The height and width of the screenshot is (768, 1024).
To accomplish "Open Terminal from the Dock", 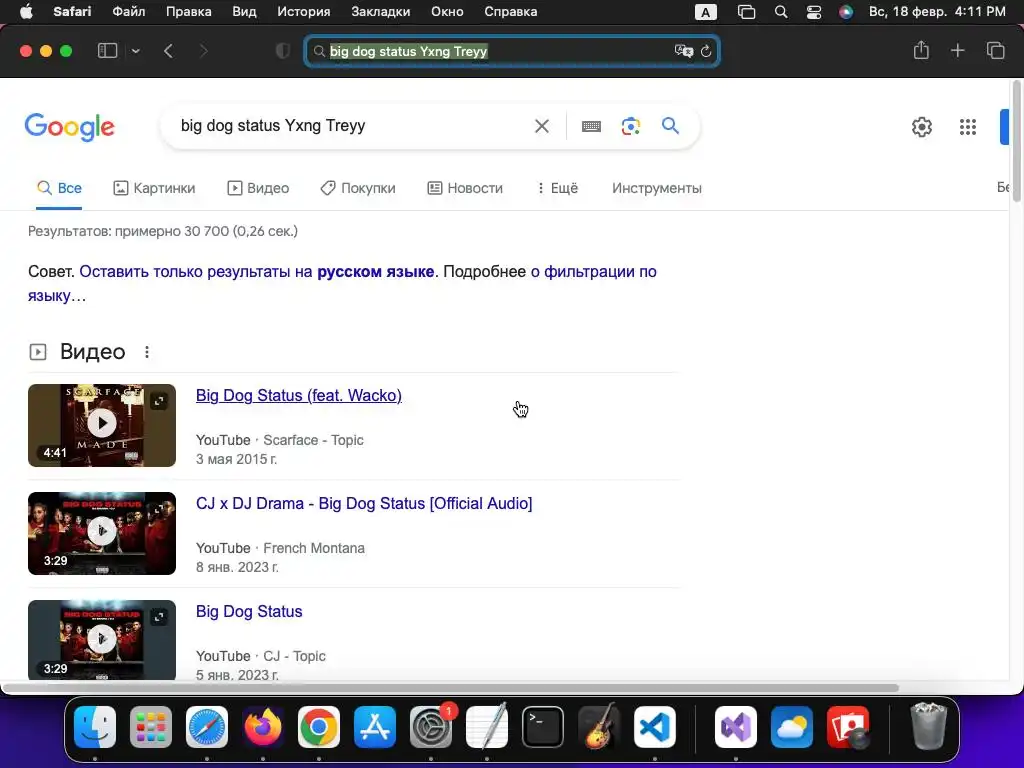I will (543, 727).
